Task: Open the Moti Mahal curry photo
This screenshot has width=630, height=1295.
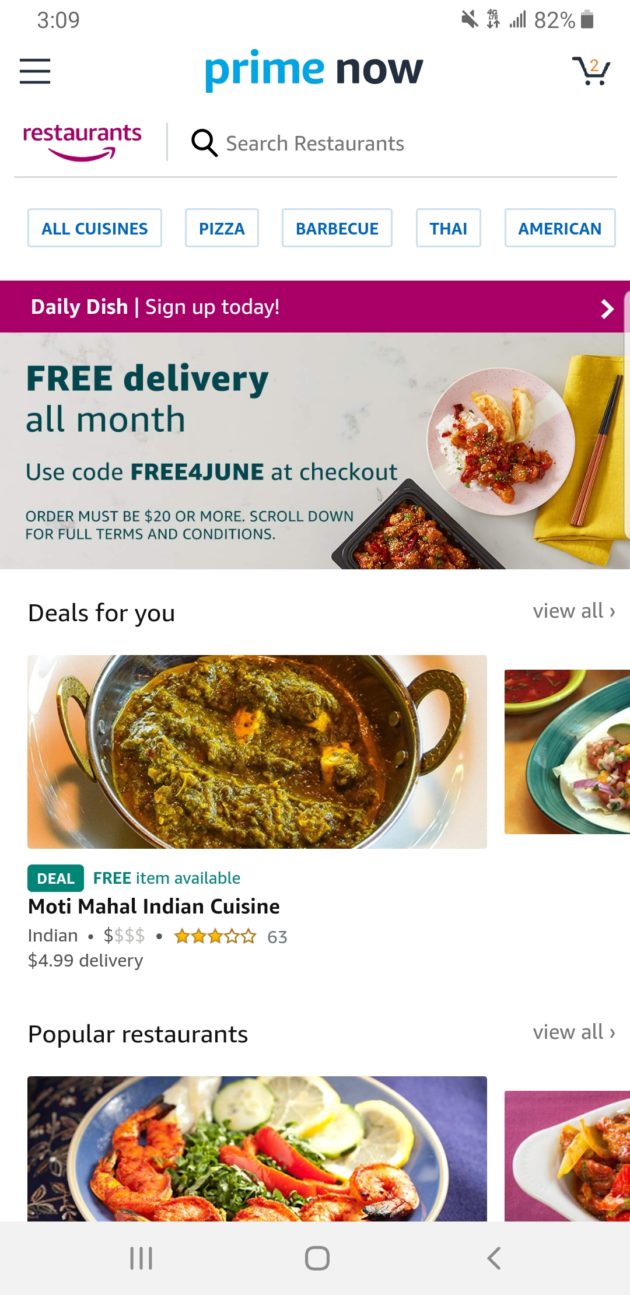Action: tap(257, 752)
